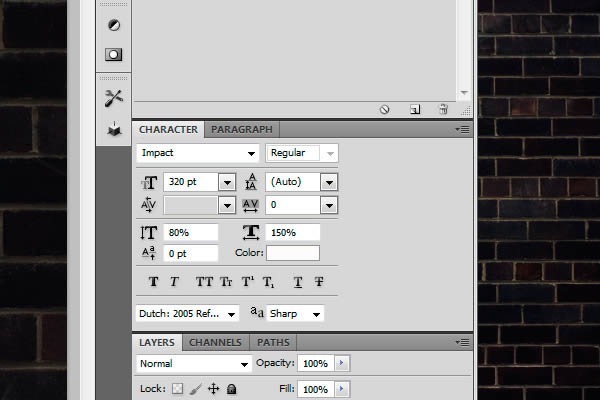Open the blending mode Normal dropdown

pos(243,364)
